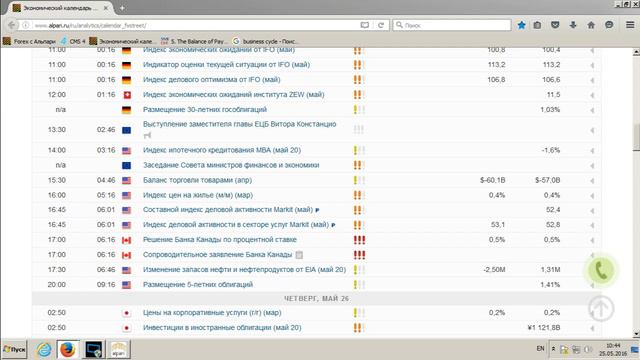This screenshot has height=360, width=640.
Task: Open Internet Explorer from taskbar
Action: coord(44,350)
